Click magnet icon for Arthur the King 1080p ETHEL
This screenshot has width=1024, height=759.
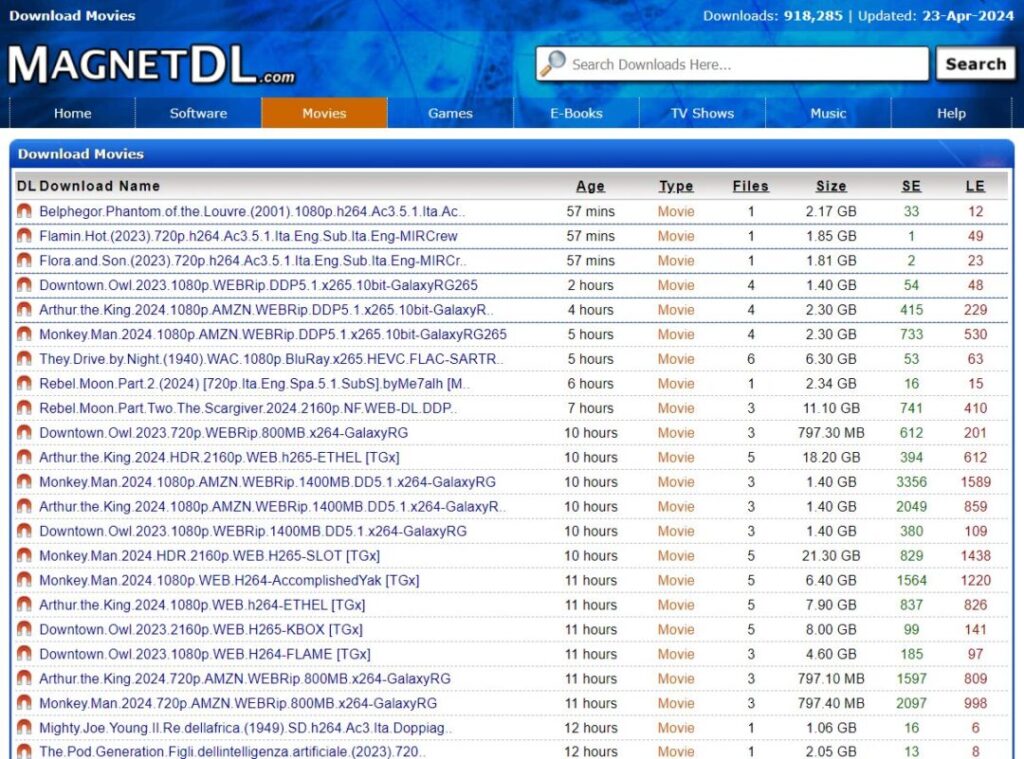(x=24, y=605)
